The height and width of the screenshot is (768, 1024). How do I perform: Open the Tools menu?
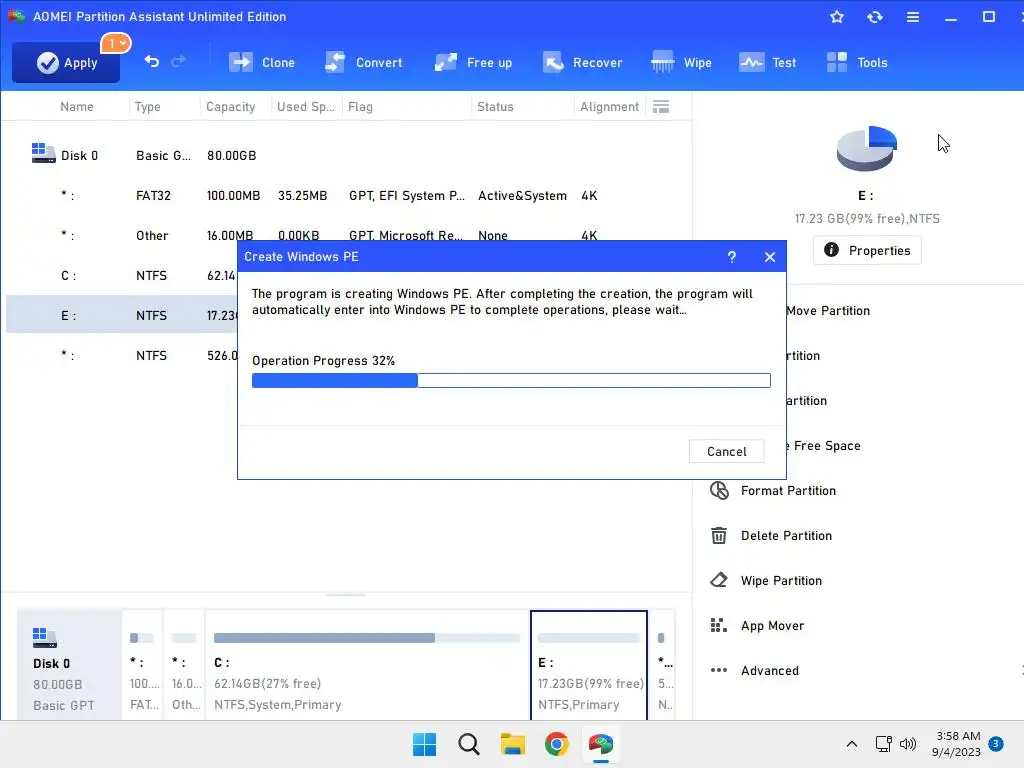[x=857, y=63]
